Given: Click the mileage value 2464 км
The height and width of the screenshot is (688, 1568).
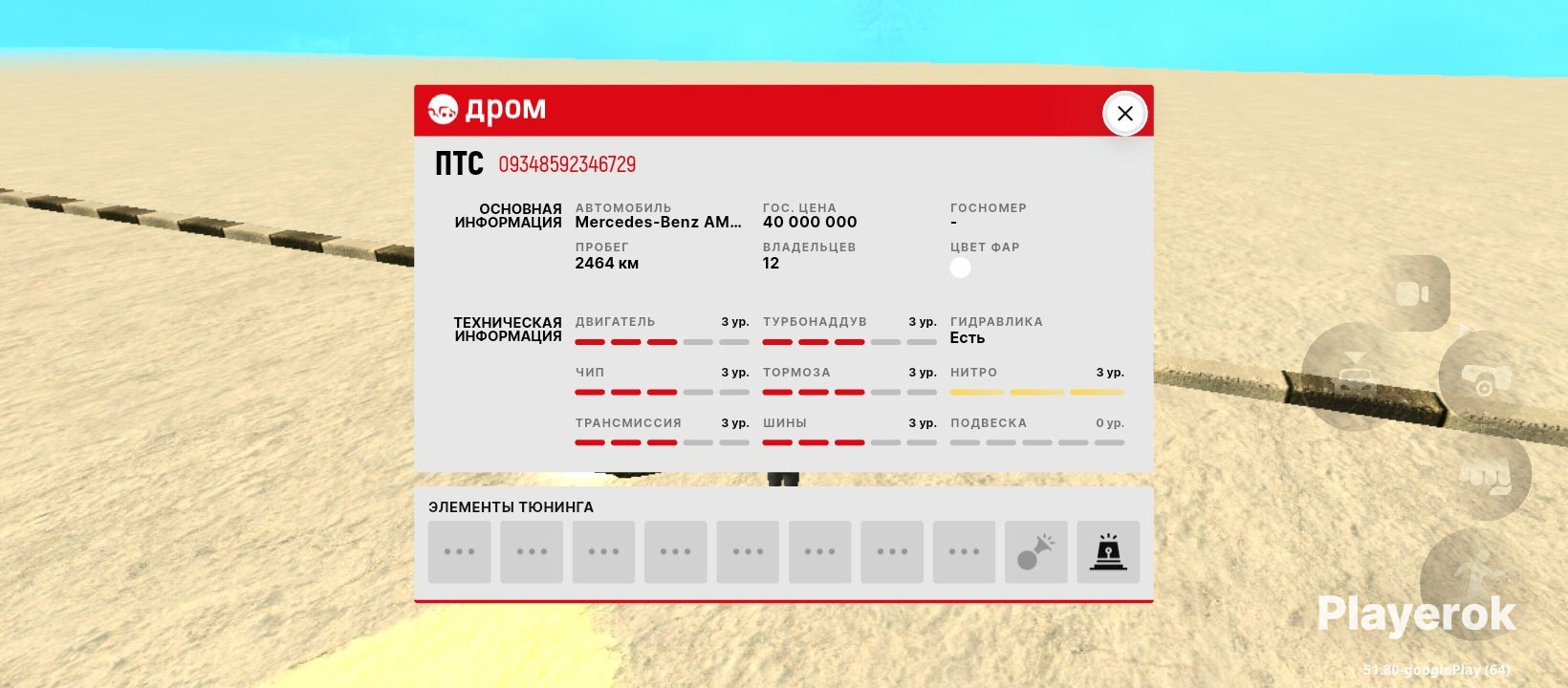Looking at the screenshot, I should 606,263.
